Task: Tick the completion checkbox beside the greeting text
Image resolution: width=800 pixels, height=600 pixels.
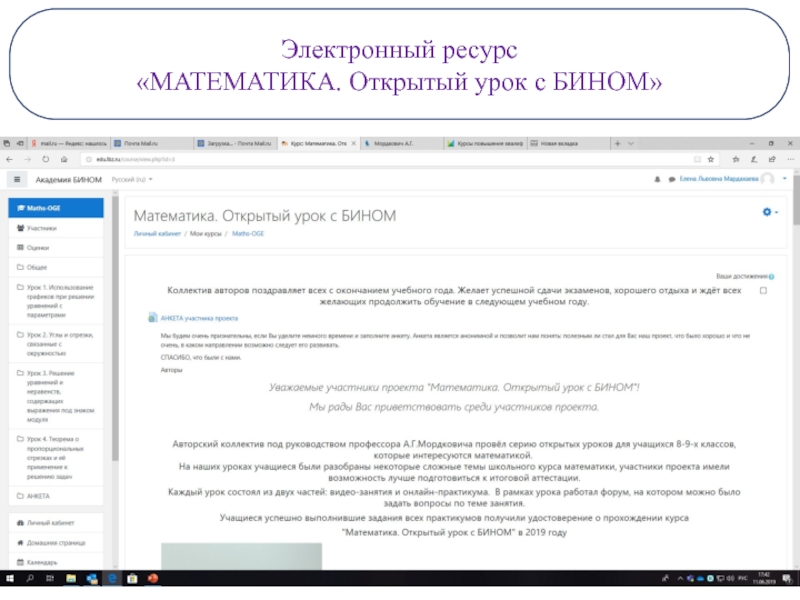Action: 763,290
